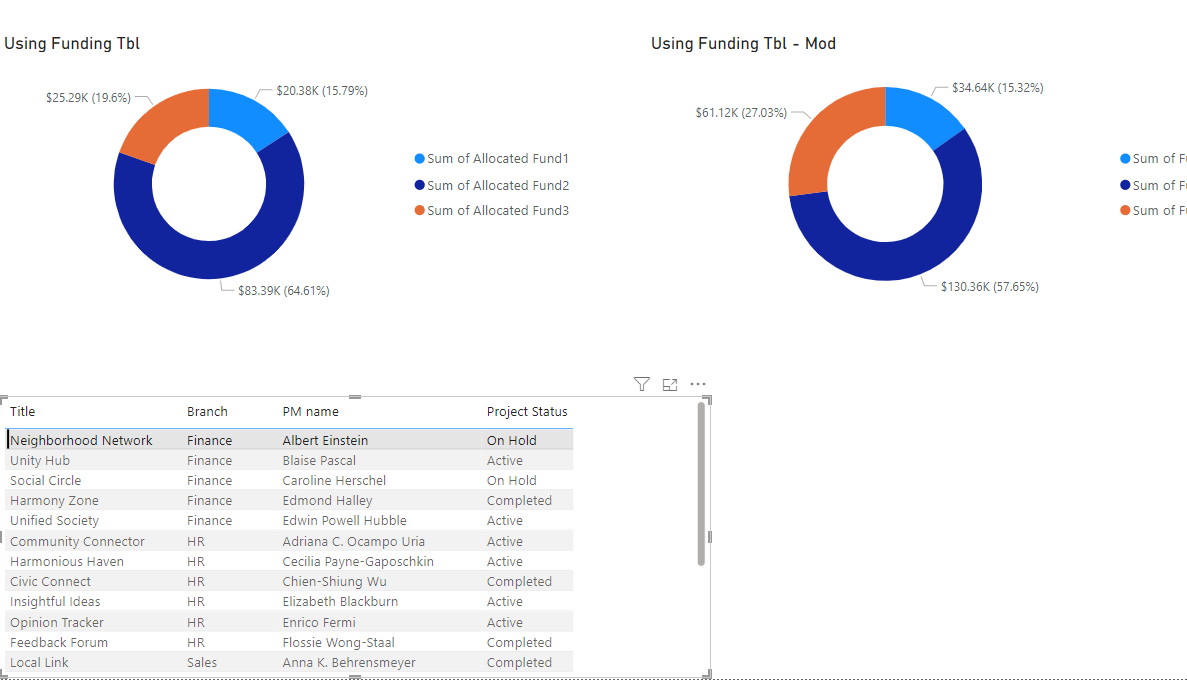The width and height of the screenshot is (1187, 680).
Task: Select the 'Local Link' table cell
Action: point(39,662)
